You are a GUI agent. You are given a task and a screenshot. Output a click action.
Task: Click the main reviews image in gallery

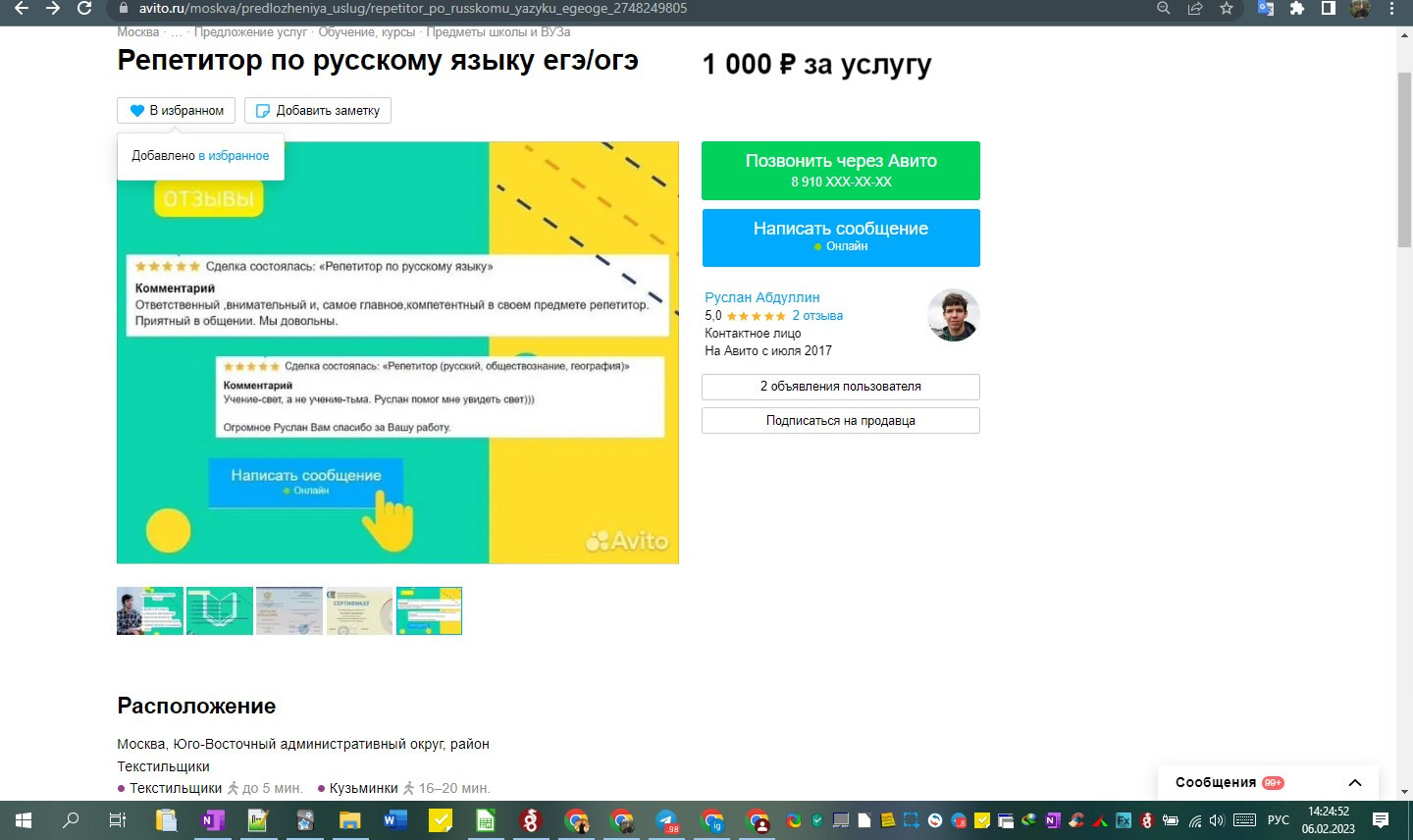click(x=397, y=353)
